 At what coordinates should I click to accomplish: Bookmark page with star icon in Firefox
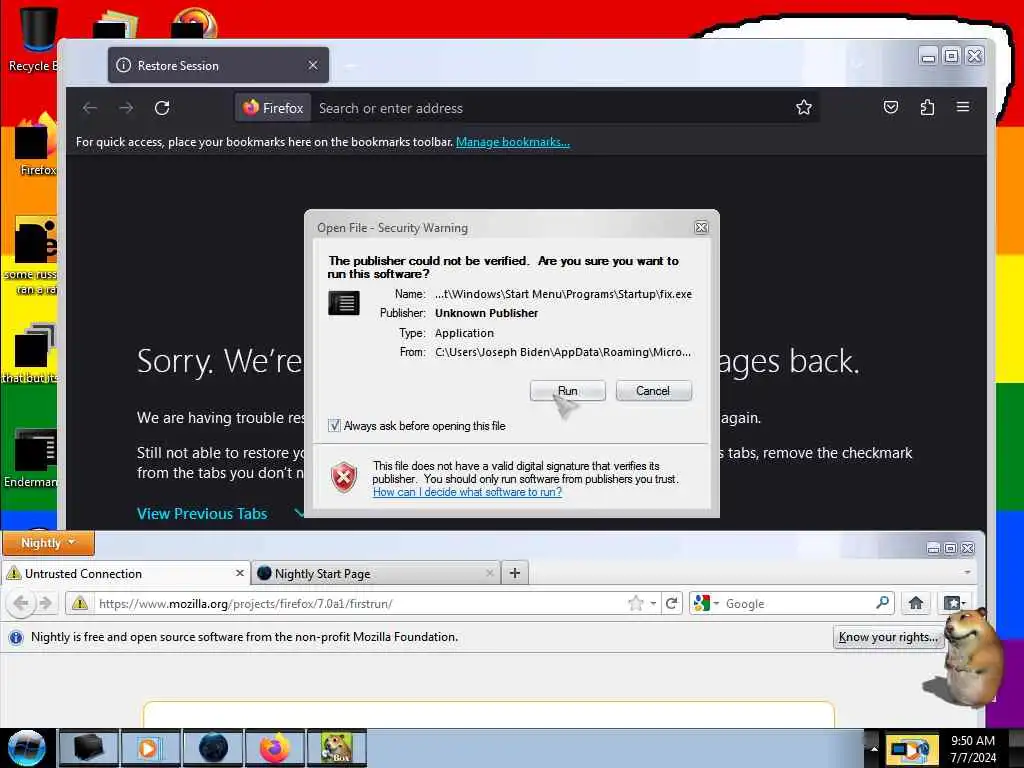pyautogui.click(x=803, y=108)
